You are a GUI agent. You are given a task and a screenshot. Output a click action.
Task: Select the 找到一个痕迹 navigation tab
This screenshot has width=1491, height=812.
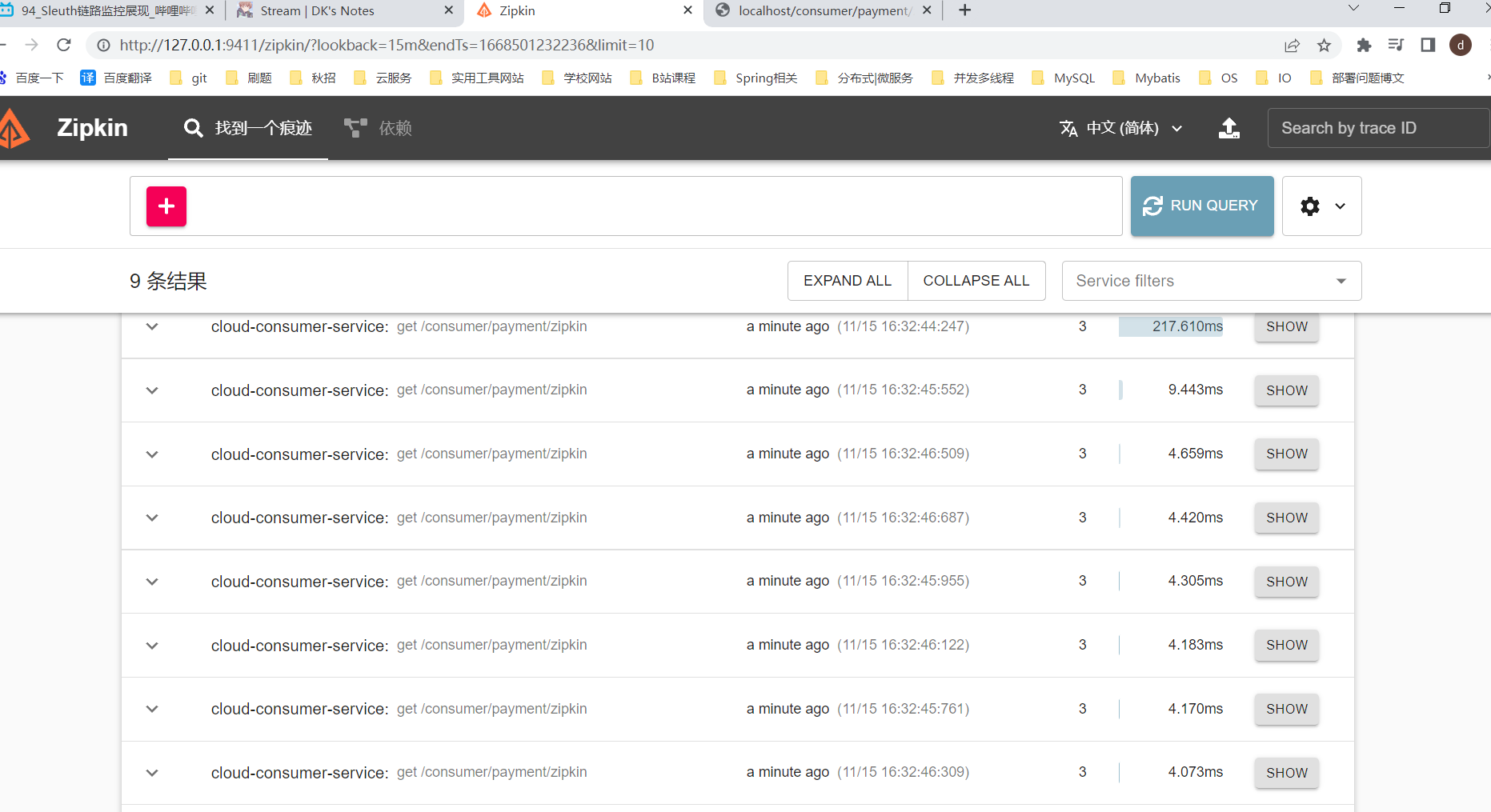(x=248, y=128)
